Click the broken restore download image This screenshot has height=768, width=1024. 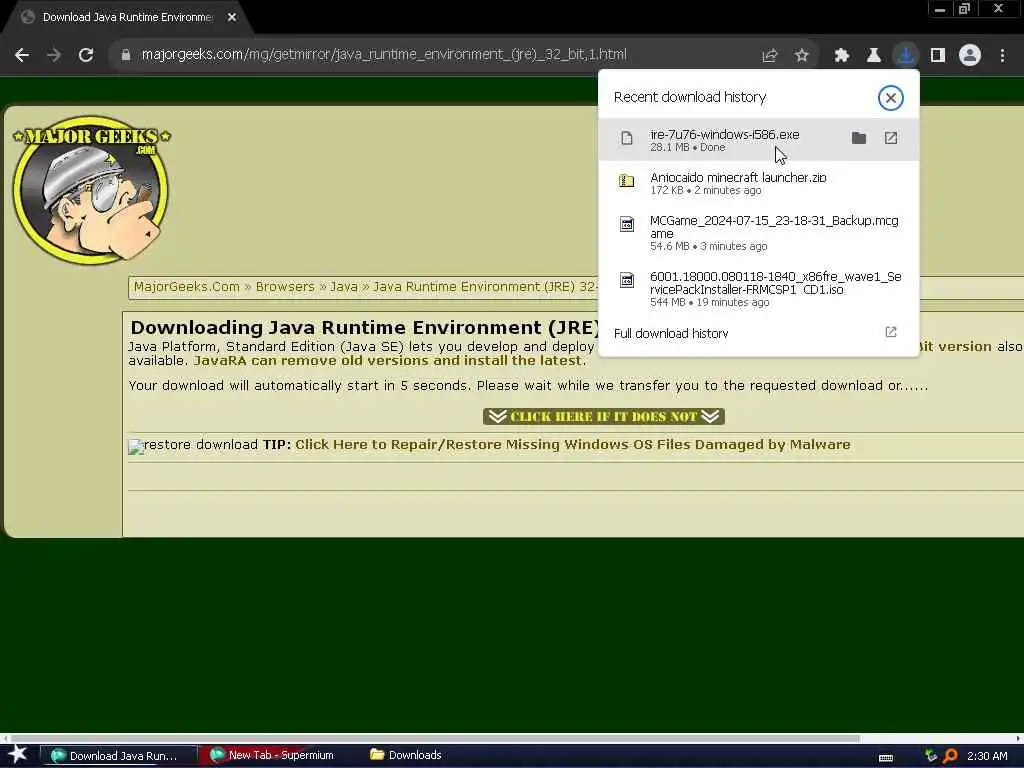[136, 447]
